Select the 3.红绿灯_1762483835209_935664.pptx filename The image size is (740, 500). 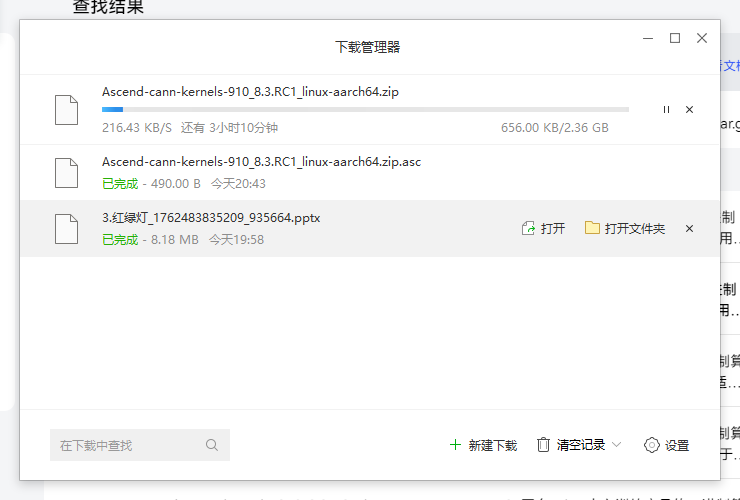pyautogui.click(x=211, y=218)
